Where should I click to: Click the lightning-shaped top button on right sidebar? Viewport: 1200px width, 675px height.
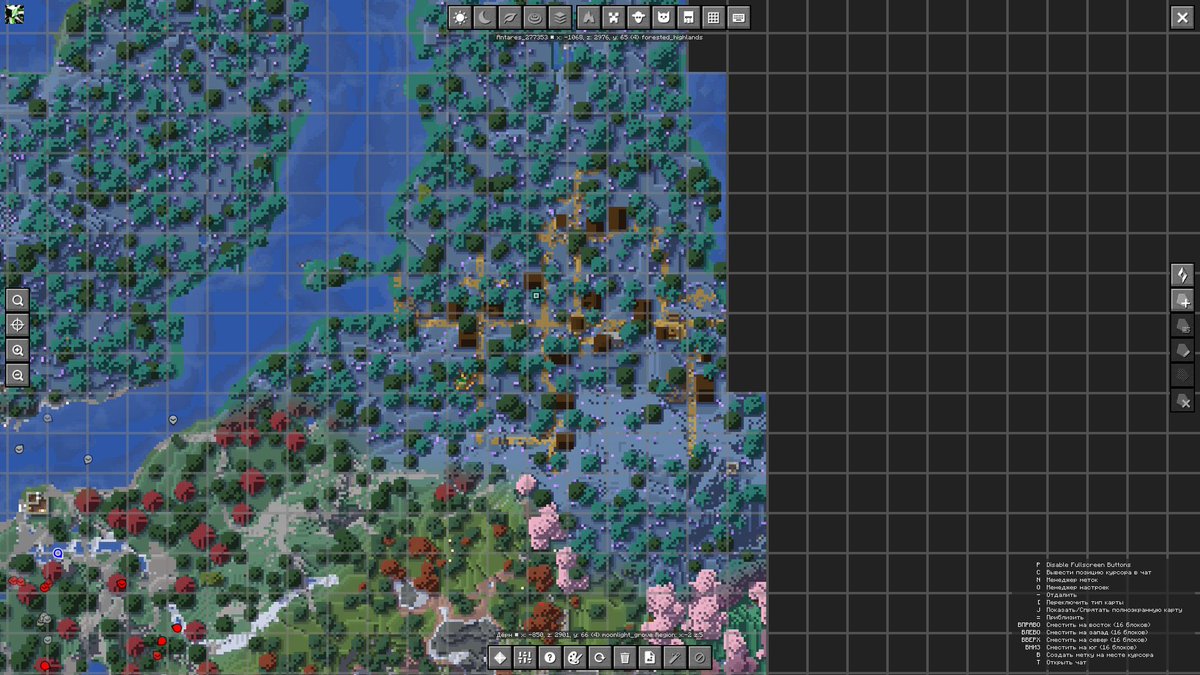coord(1182,275)
